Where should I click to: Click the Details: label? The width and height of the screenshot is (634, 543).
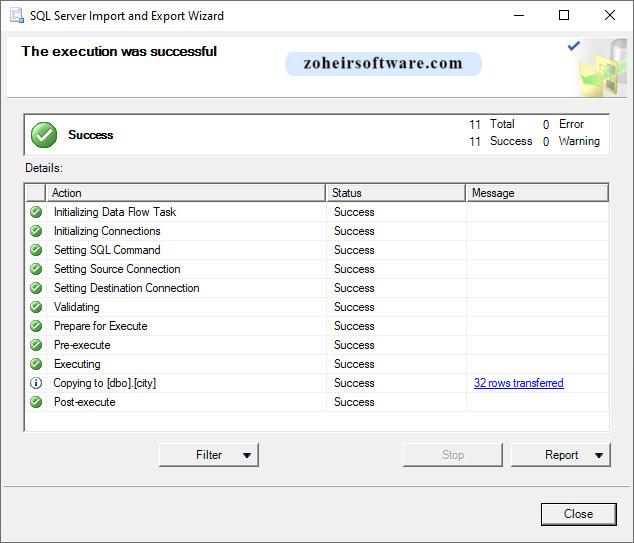tap(44, 168)
